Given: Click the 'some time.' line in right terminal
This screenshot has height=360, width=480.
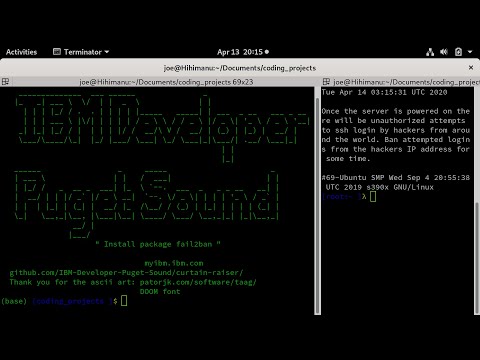Looking at the screenshot, I should click(348, 159).
